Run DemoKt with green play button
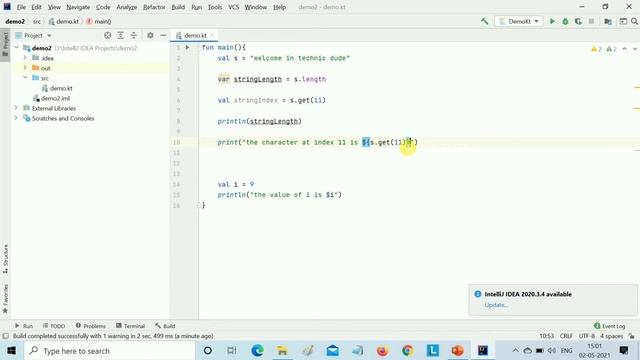The image size is (640, 360). [x=552, y=21]
